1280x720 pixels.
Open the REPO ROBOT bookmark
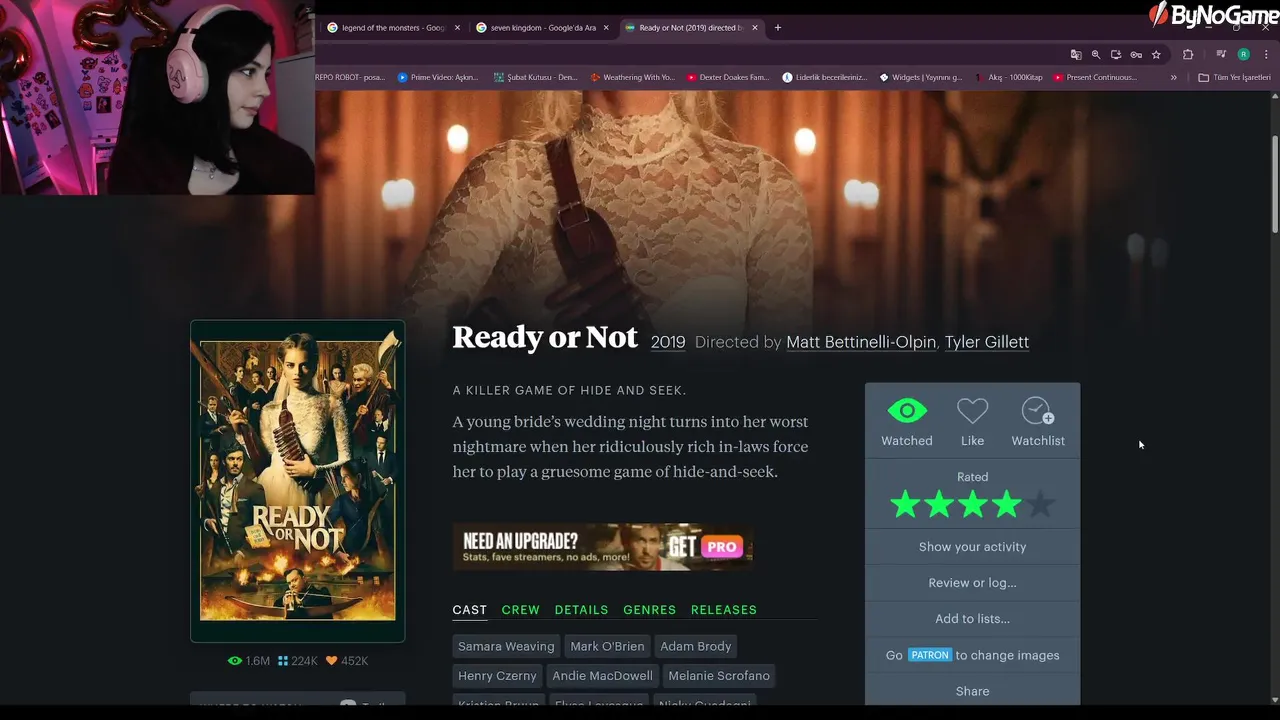pos(350,78)
